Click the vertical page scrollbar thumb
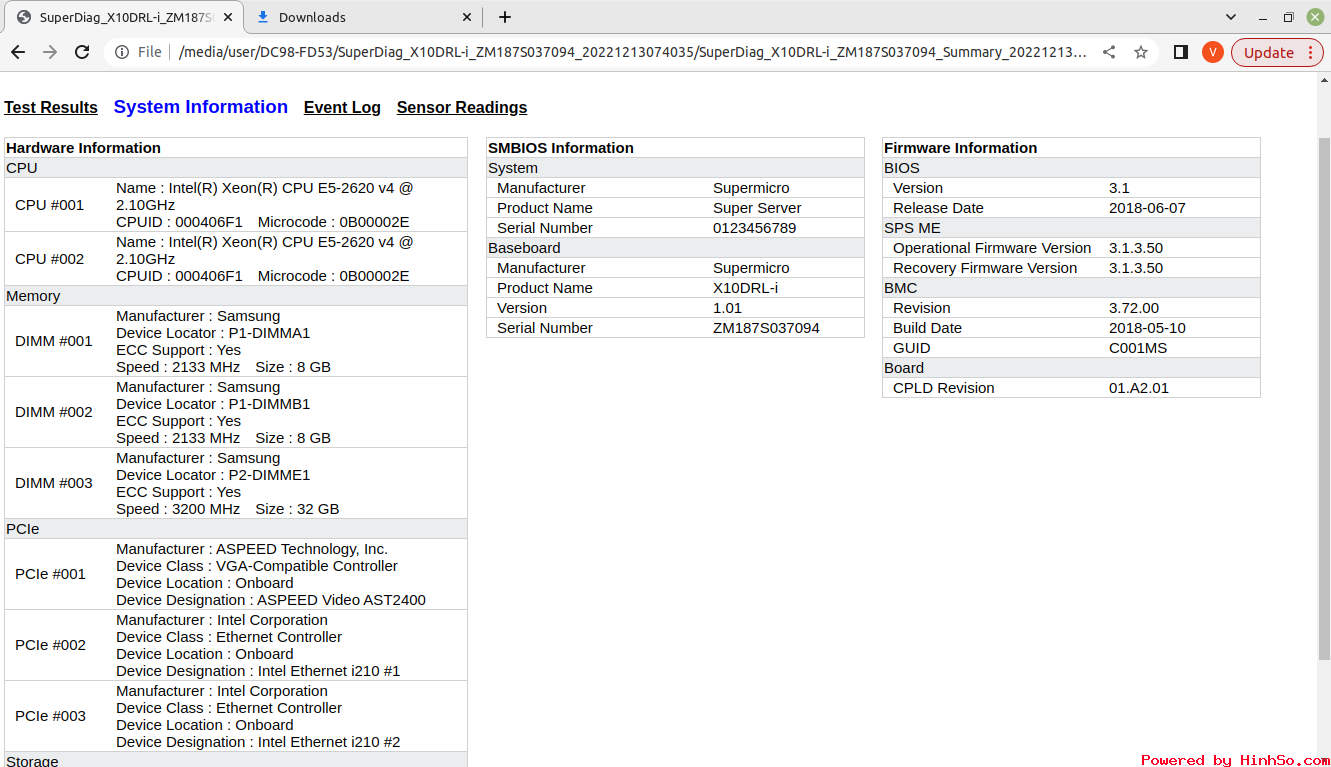This screenshot has width=1331, height=767. coord(1324,399)
